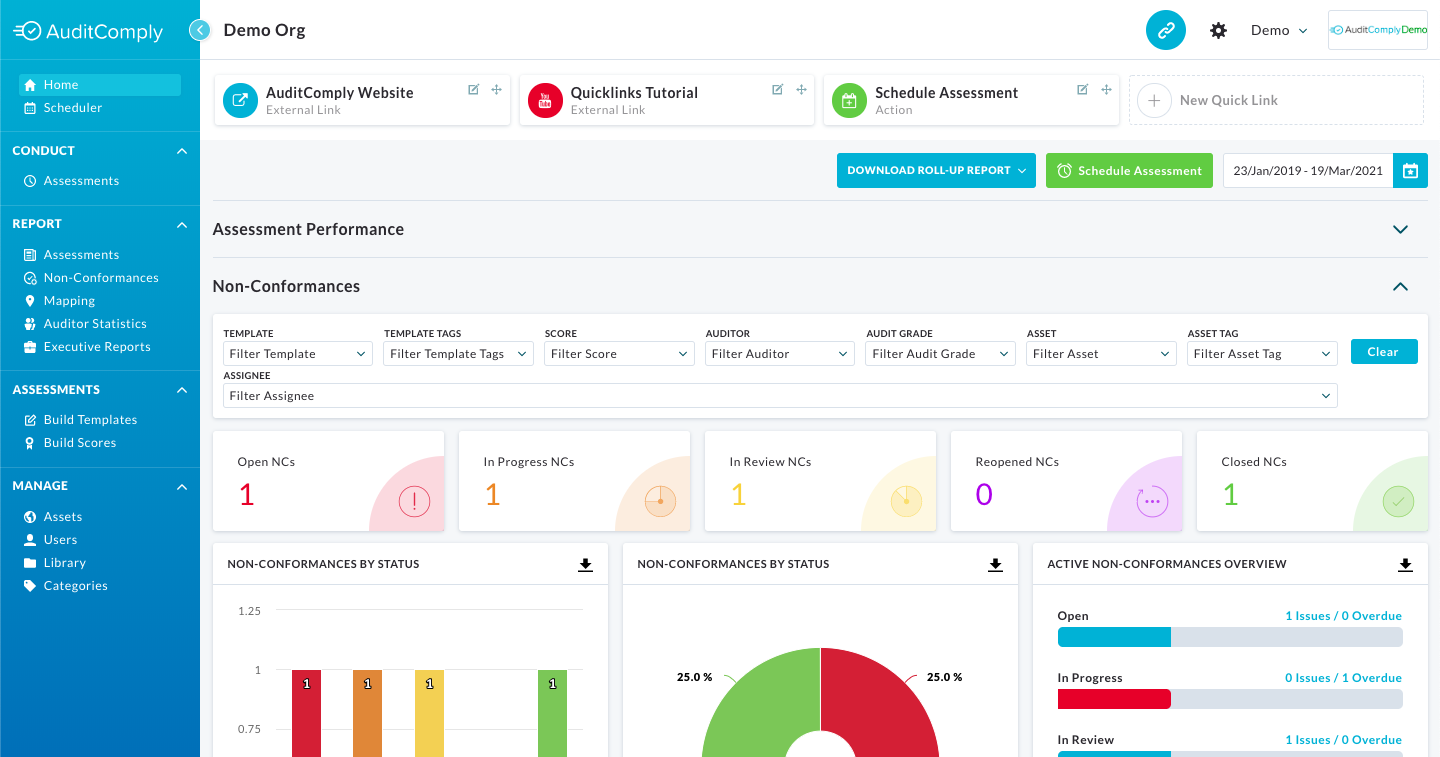Open the date range calendar picker

(x=1410, y=171)
